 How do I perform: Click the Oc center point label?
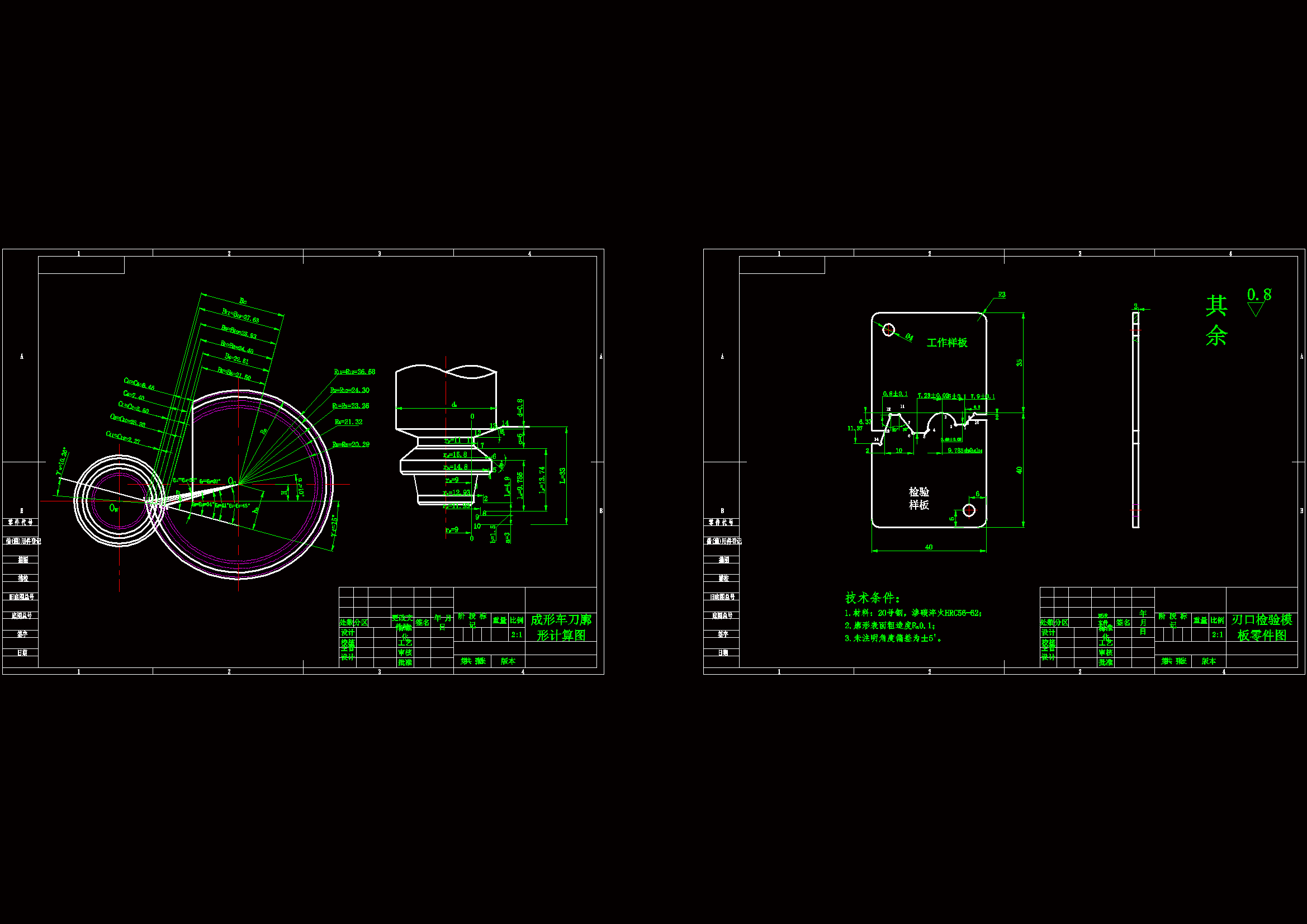(231, 481)
